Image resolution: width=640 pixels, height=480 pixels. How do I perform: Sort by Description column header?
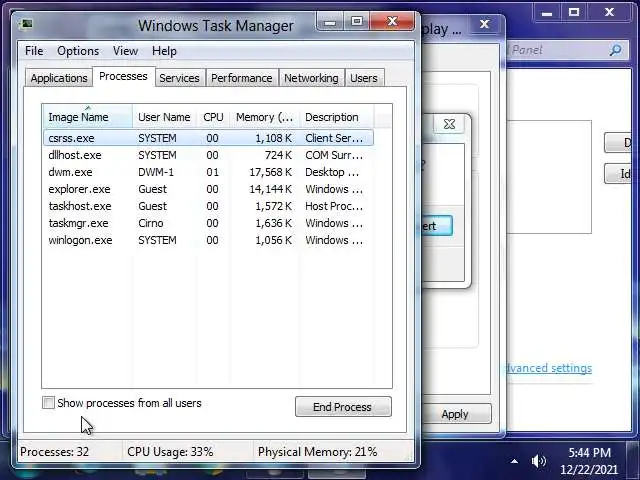pos(336,117)
